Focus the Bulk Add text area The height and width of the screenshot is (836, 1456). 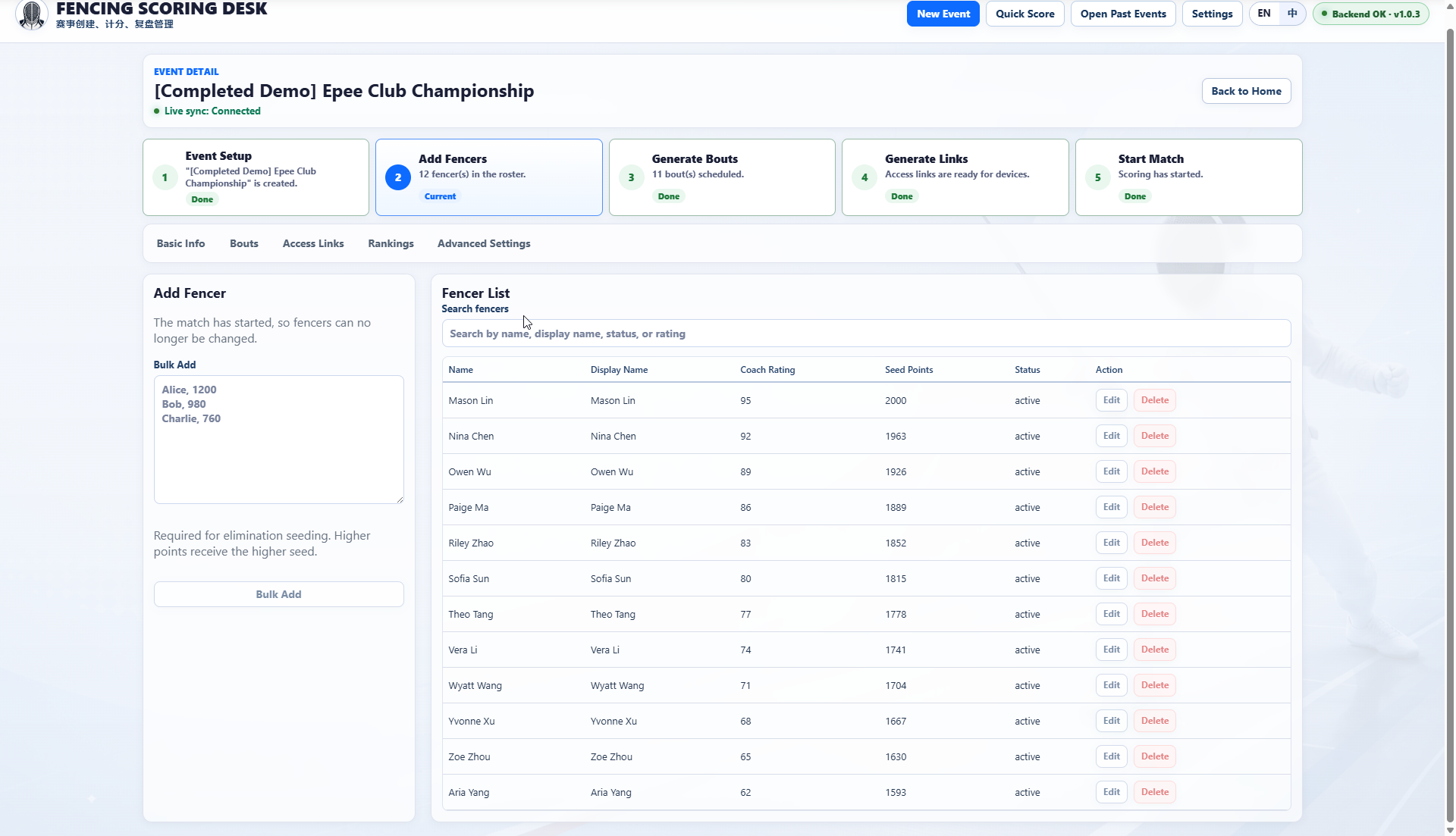tap(279, 440)
